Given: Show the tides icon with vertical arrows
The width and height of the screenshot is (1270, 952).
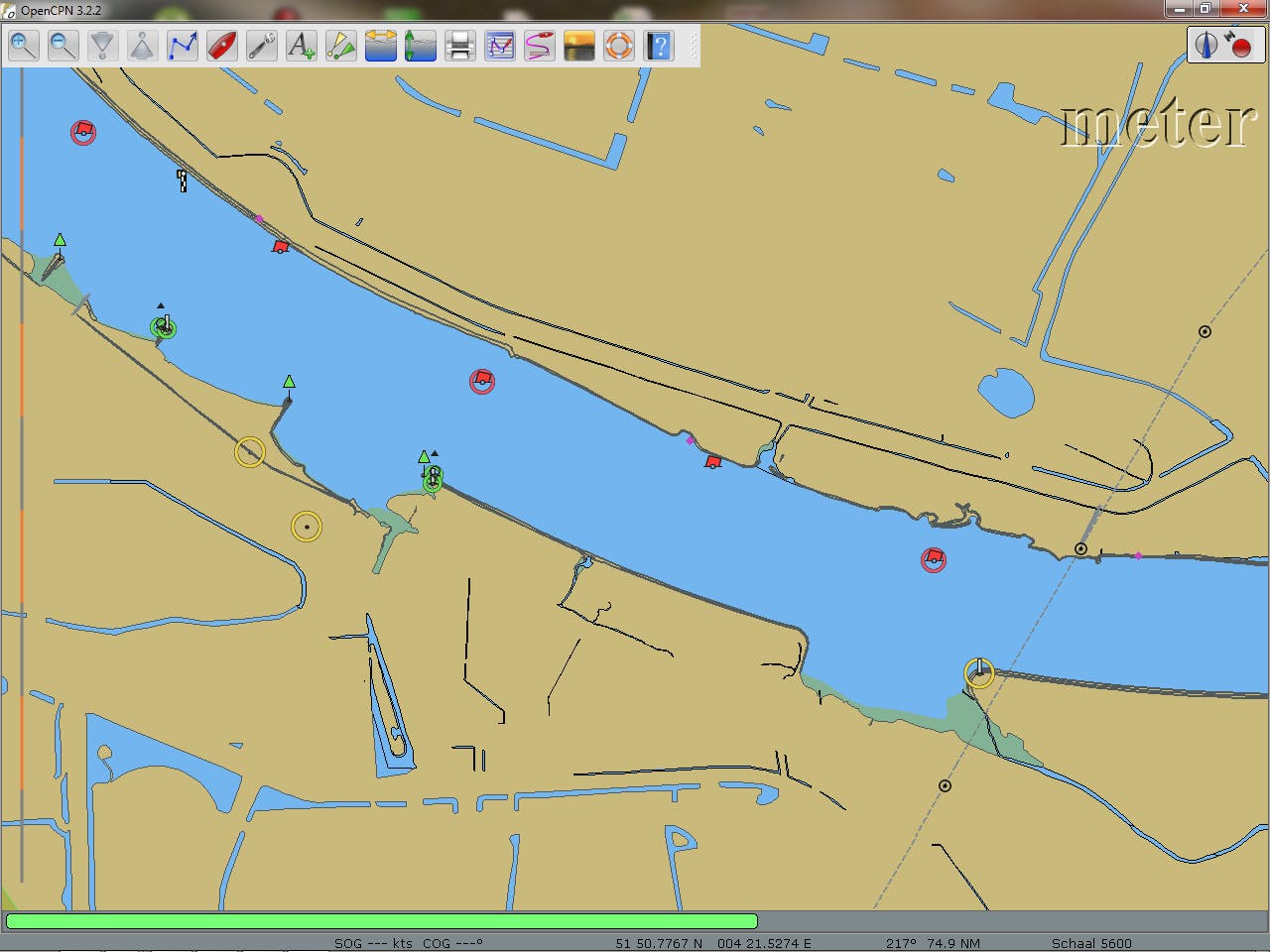Looking at the screenshot, I should (421, 46).
